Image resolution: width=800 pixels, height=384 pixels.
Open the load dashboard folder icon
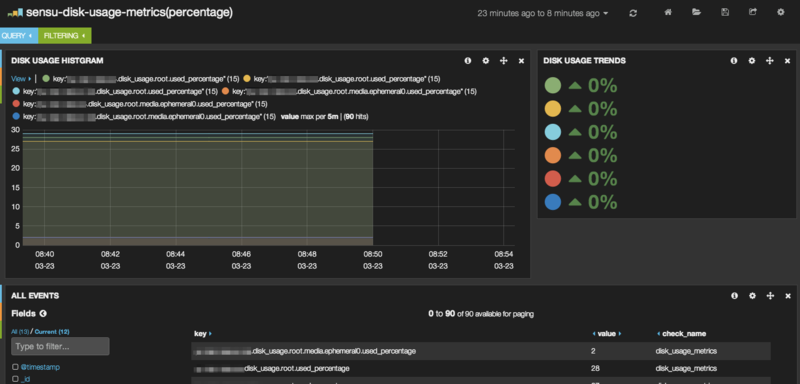696,12
